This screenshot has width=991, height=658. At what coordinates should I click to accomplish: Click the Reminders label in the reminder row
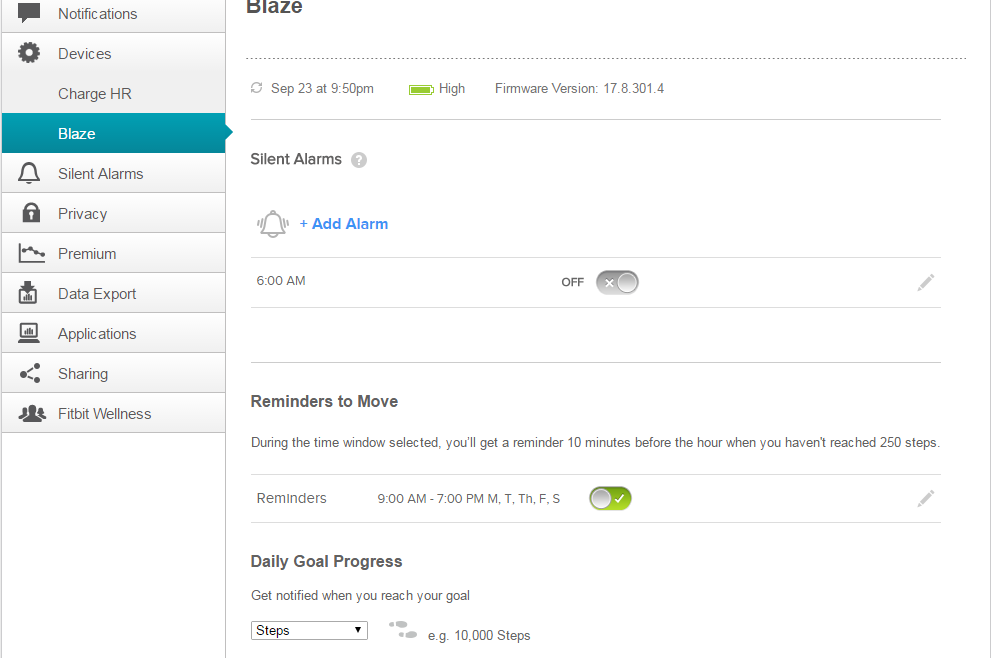coord(291,498)
